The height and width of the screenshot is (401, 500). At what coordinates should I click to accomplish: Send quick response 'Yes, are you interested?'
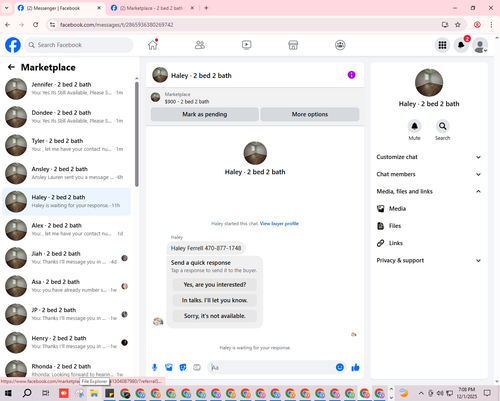(x=215, y=285)
